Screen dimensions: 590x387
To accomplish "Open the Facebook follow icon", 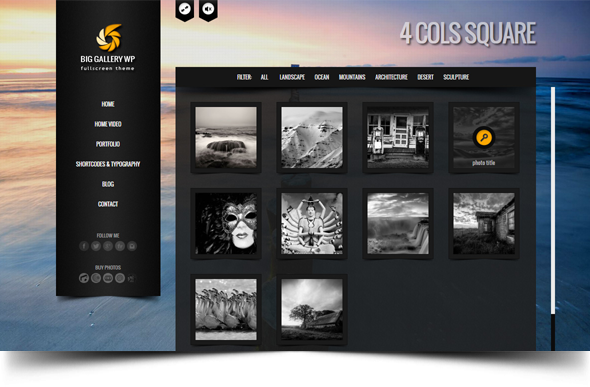I will click(84, 246).
